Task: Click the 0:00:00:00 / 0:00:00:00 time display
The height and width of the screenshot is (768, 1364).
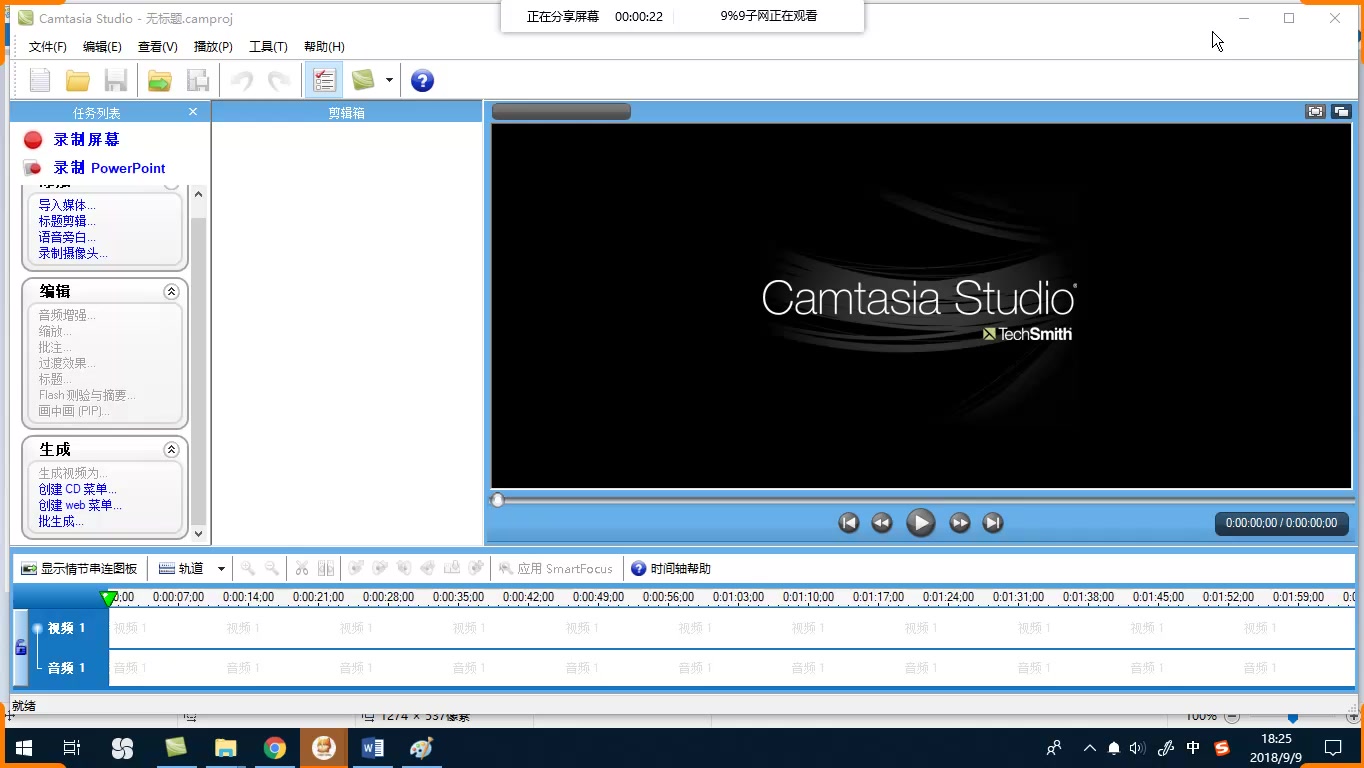Action: pyautogui.click(x=1281, y=523)
